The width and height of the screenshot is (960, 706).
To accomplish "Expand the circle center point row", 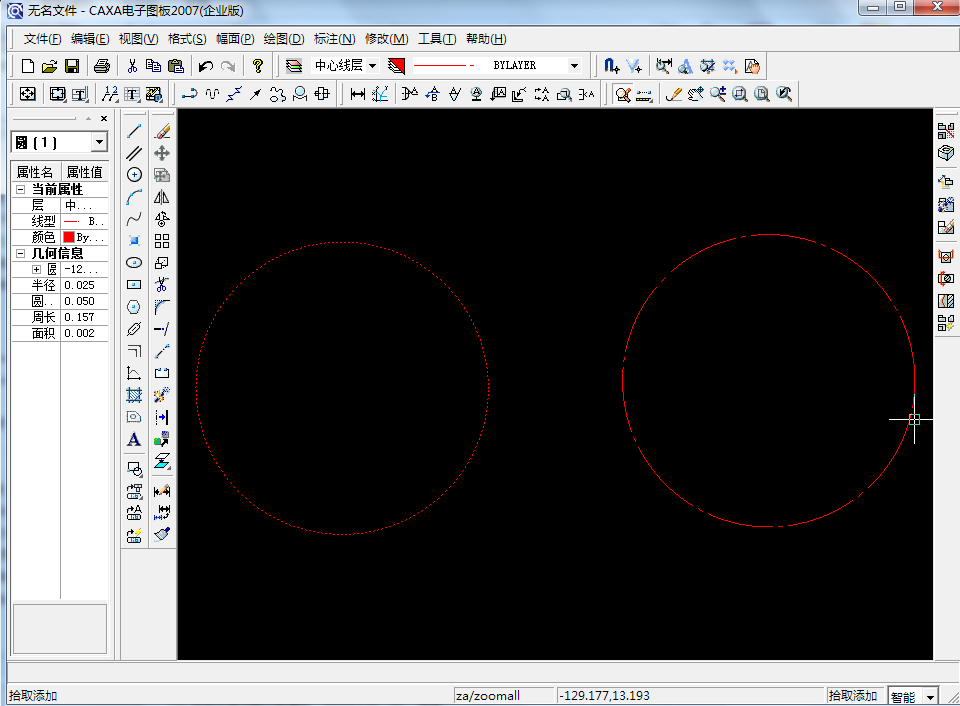I will pos(37,270).
